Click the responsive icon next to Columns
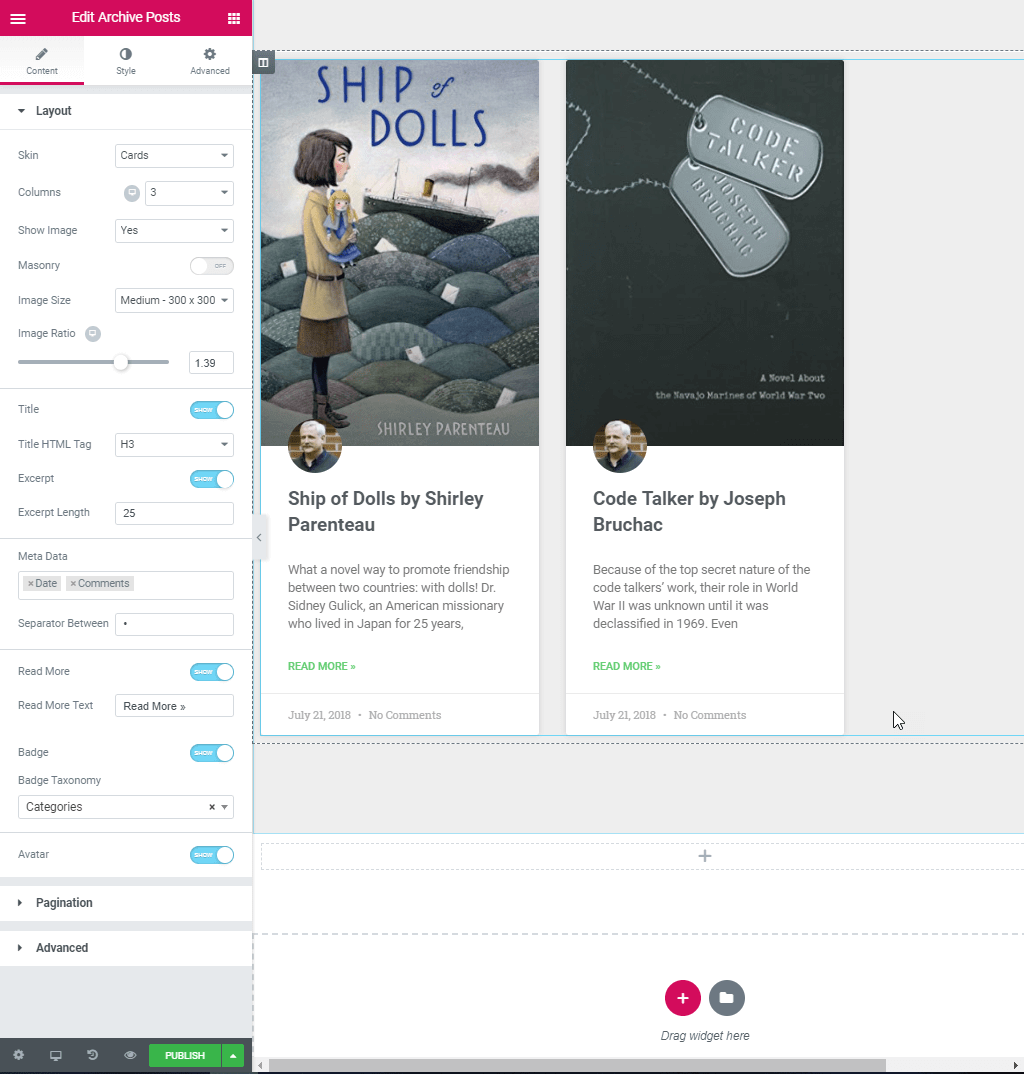This screenshot has height=1074, width=1024. 132,193
